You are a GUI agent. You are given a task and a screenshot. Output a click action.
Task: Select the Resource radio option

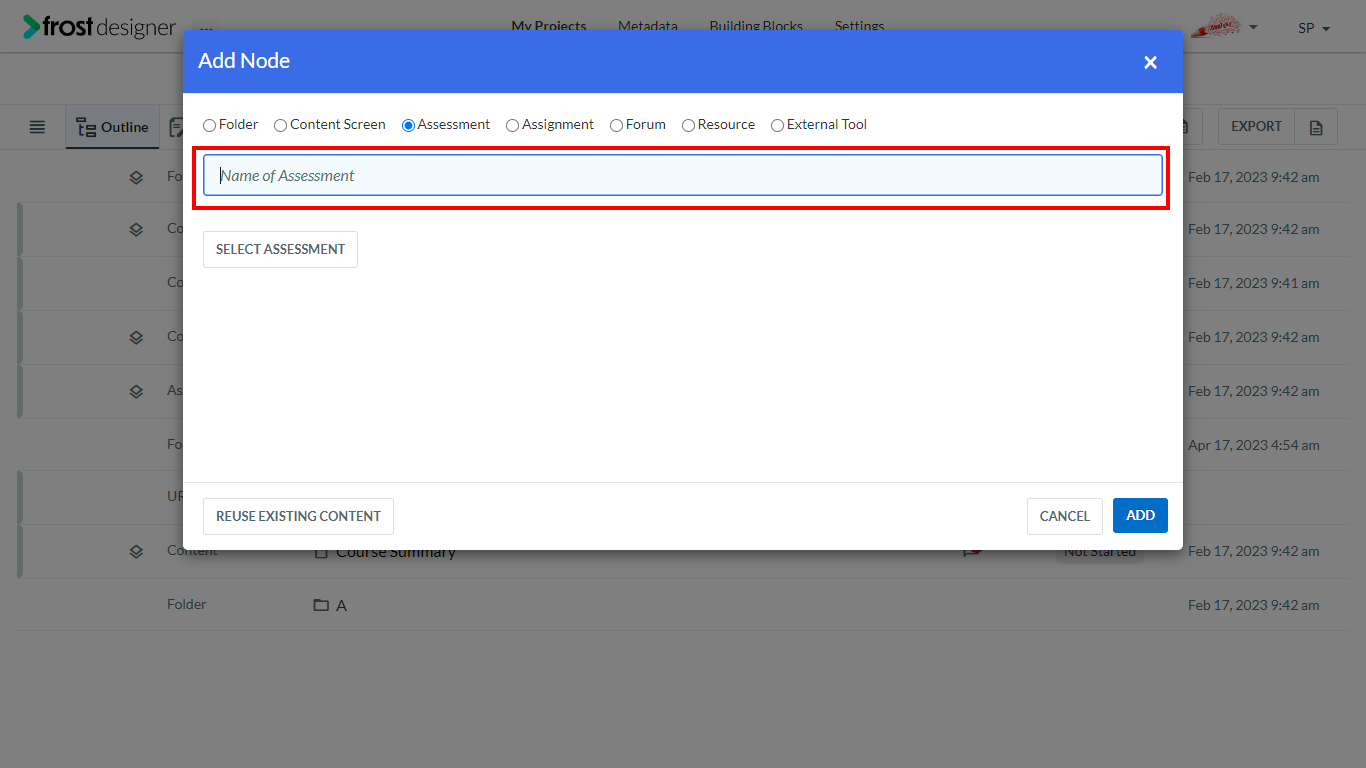click(689, 125)
